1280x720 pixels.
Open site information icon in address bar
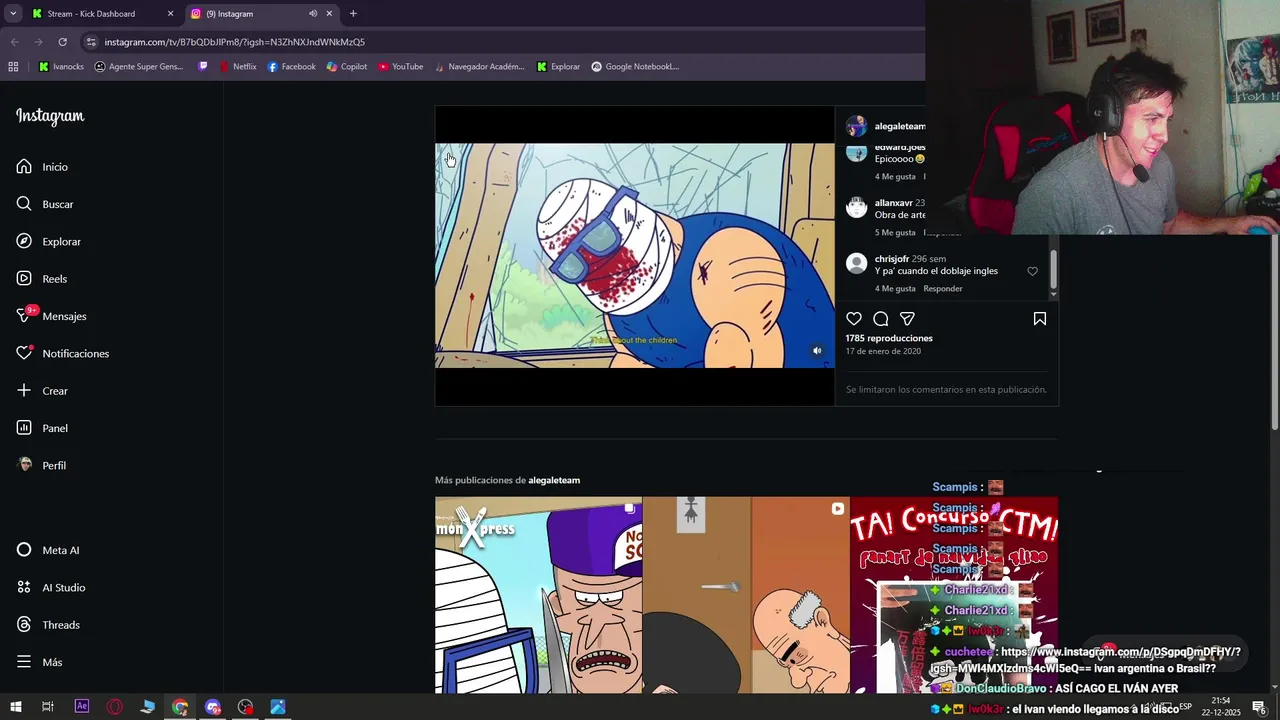coord(92,42)
